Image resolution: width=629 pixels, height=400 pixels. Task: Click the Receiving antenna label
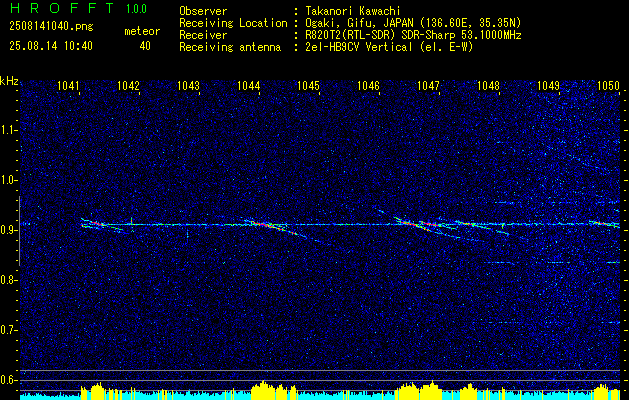230,47
